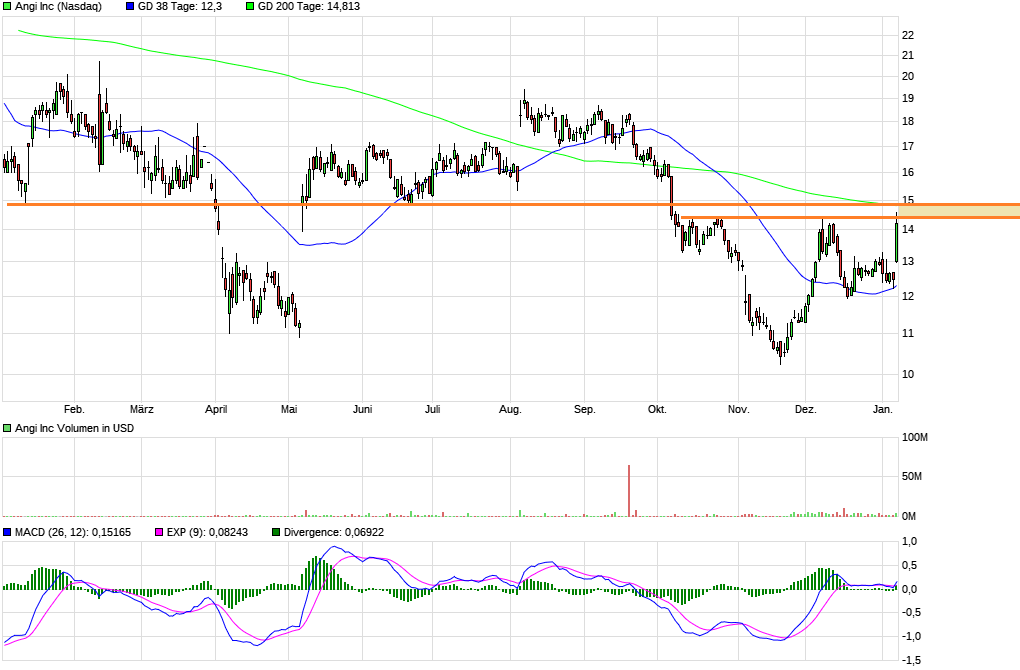Screen dimensions: 1020x670
Task: Click the Divergence: 0,06922 value text
Action: point(333,532)
